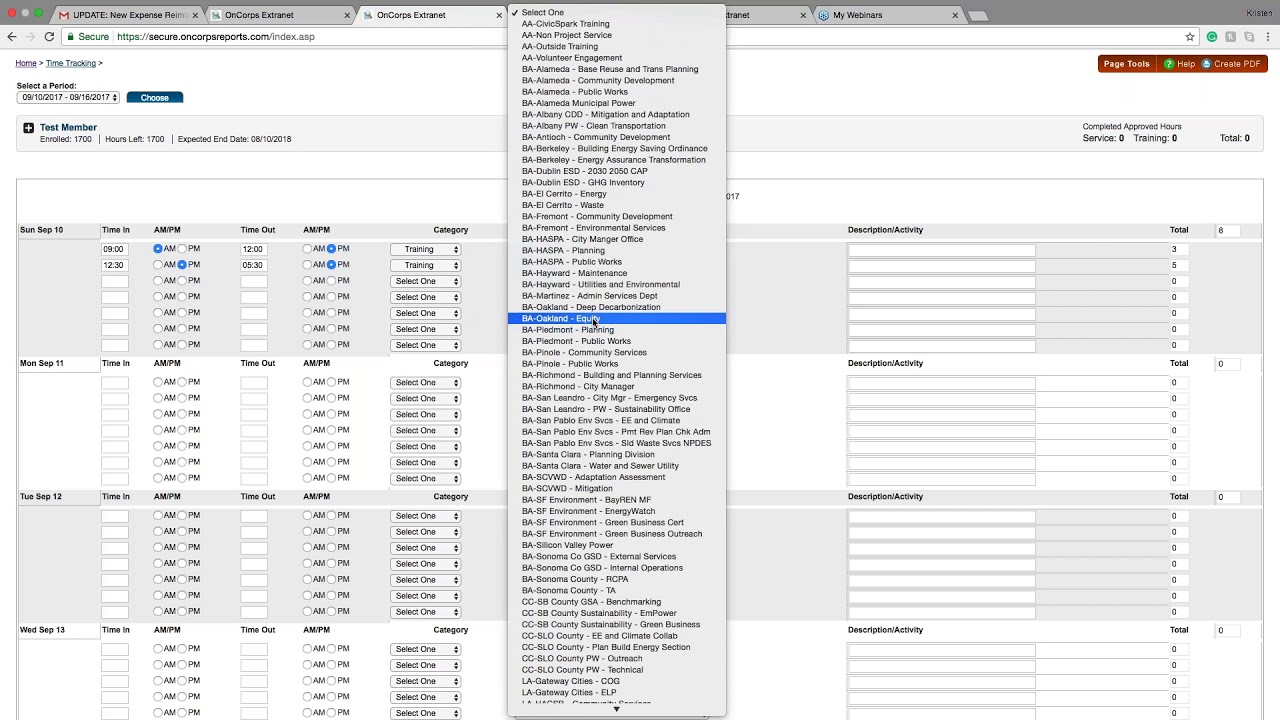Viewport: 1280px width, 720px height.
Task: Select the checked Select One option
Action: [617, 12]
